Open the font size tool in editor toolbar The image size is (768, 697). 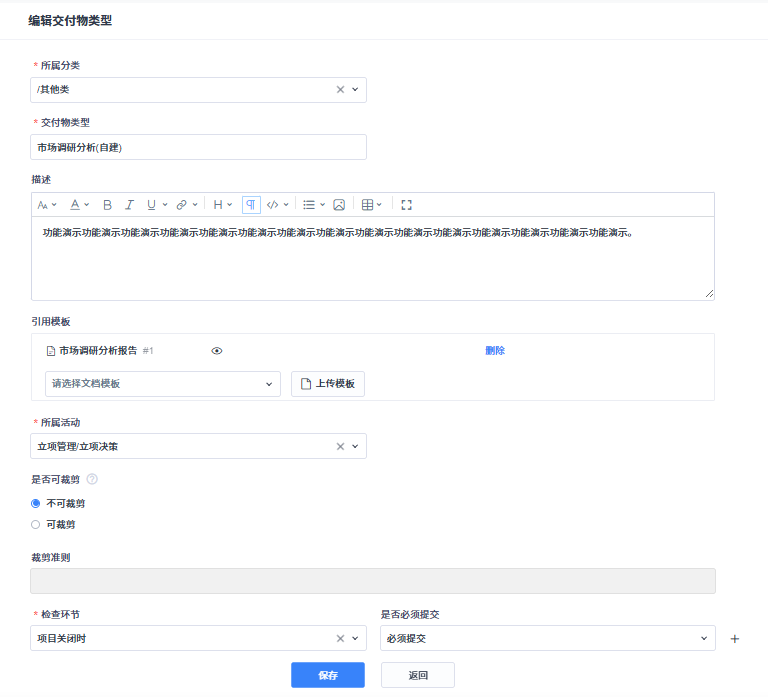click(43, 205)
